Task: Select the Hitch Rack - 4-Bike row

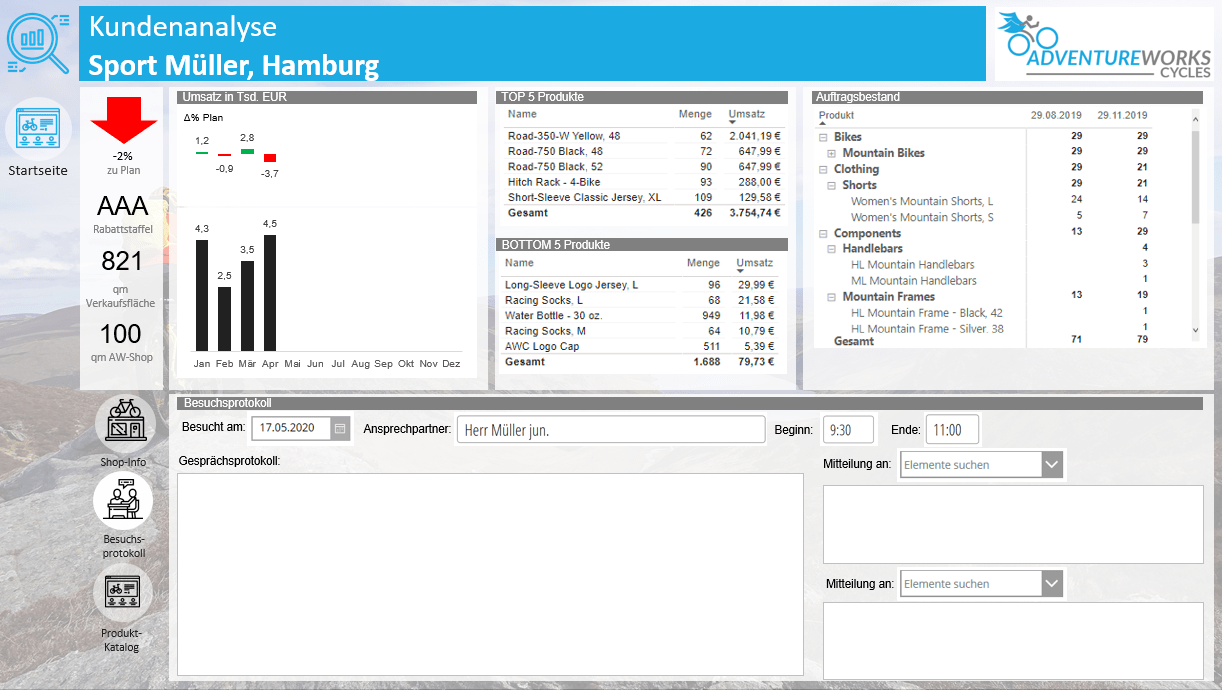Action: (x=643, y=182)
